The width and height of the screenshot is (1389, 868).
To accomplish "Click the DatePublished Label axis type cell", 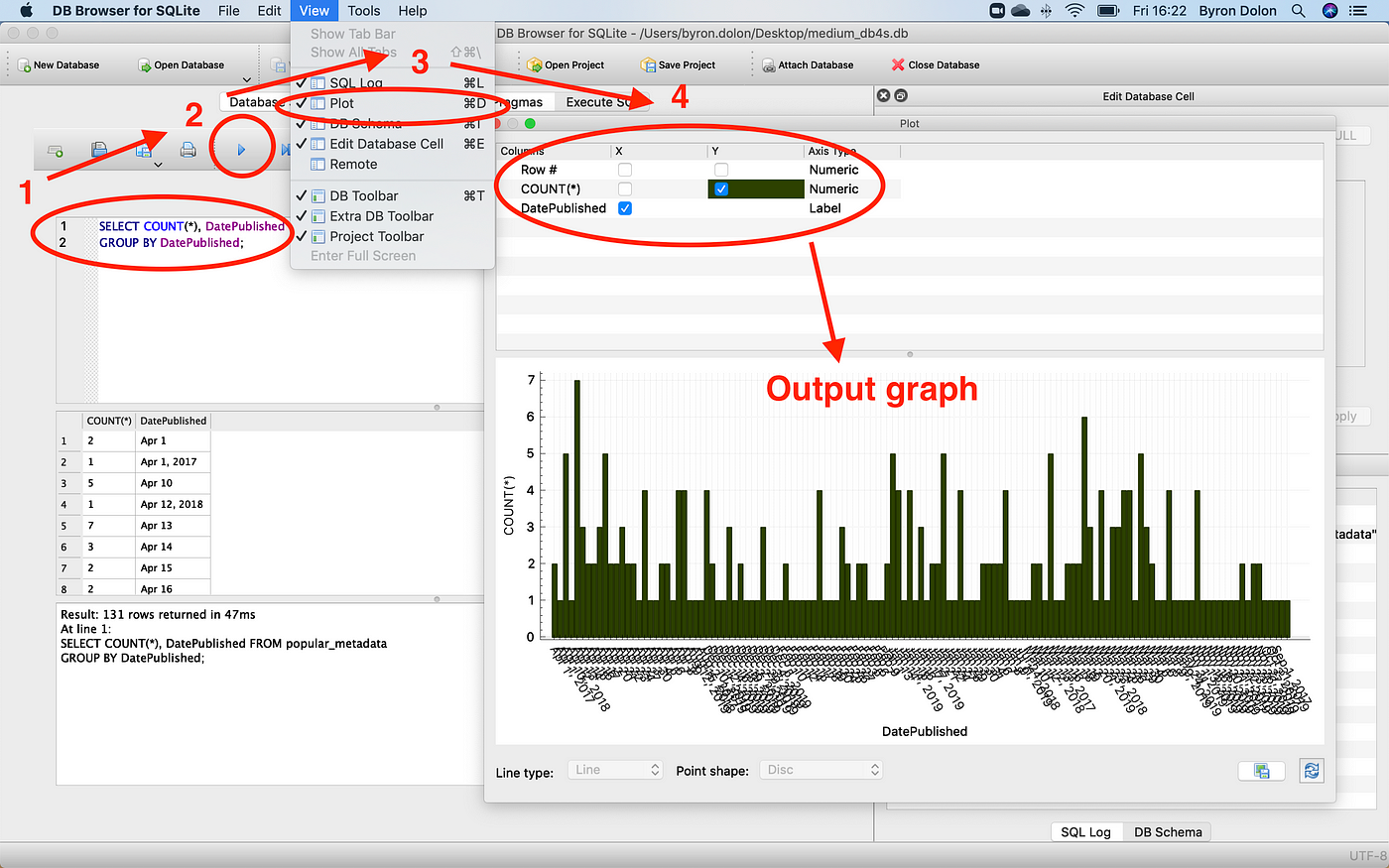I will point(853,208).
